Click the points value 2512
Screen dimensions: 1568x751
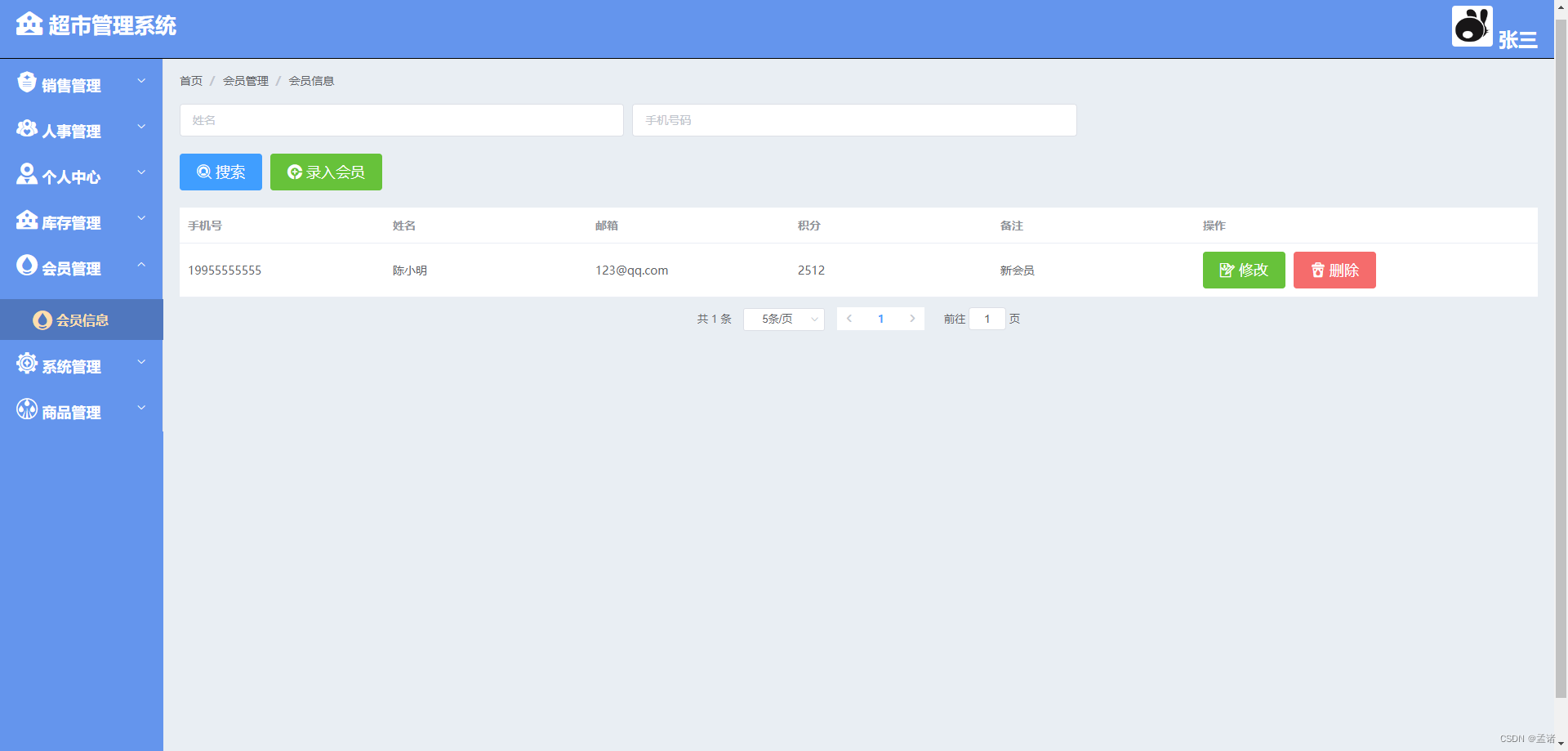811,270
